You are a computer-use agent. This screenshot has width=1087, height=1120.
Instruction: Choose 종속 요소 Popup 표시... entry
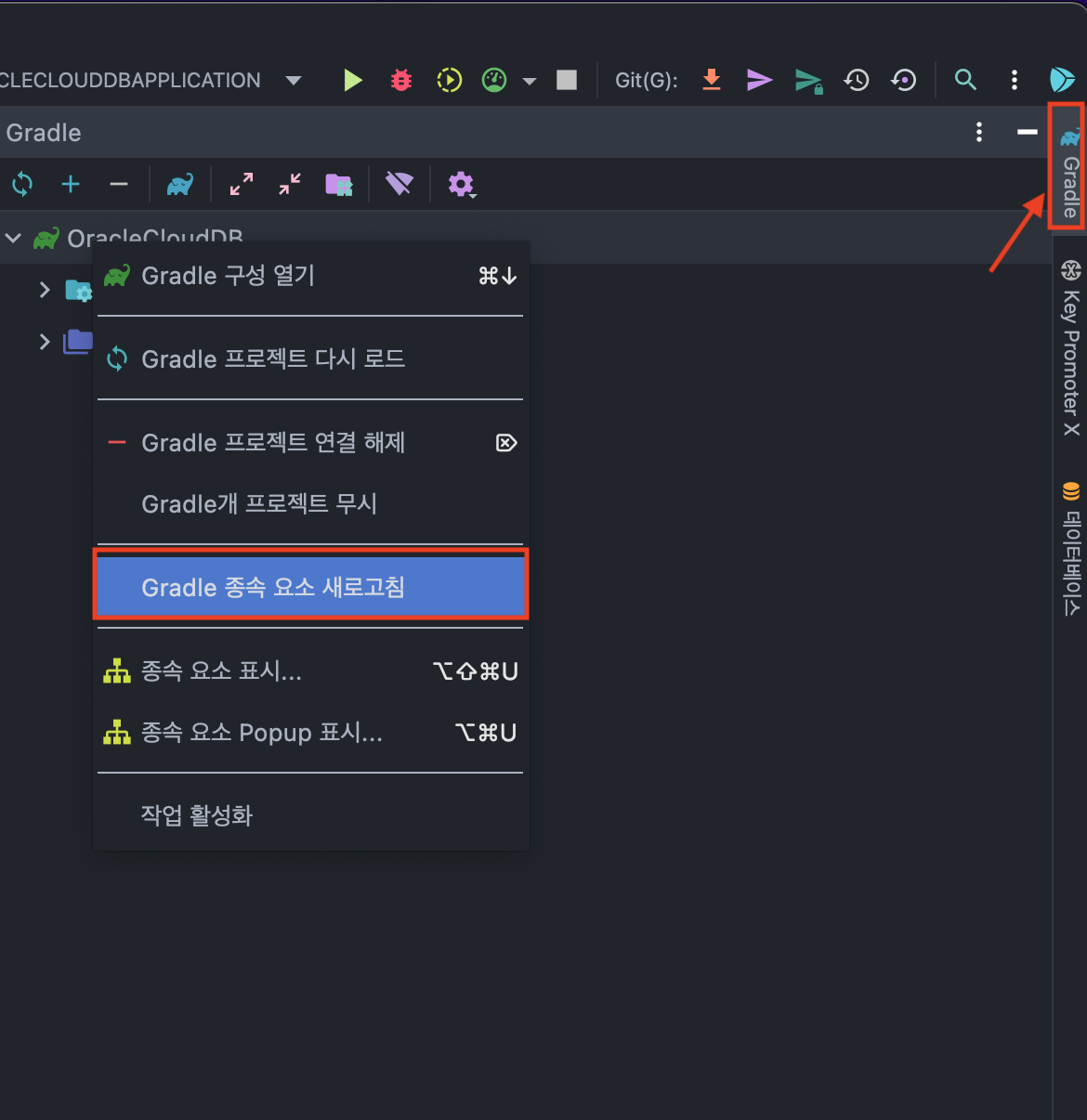pyautogui.click(x=311, y=732)
